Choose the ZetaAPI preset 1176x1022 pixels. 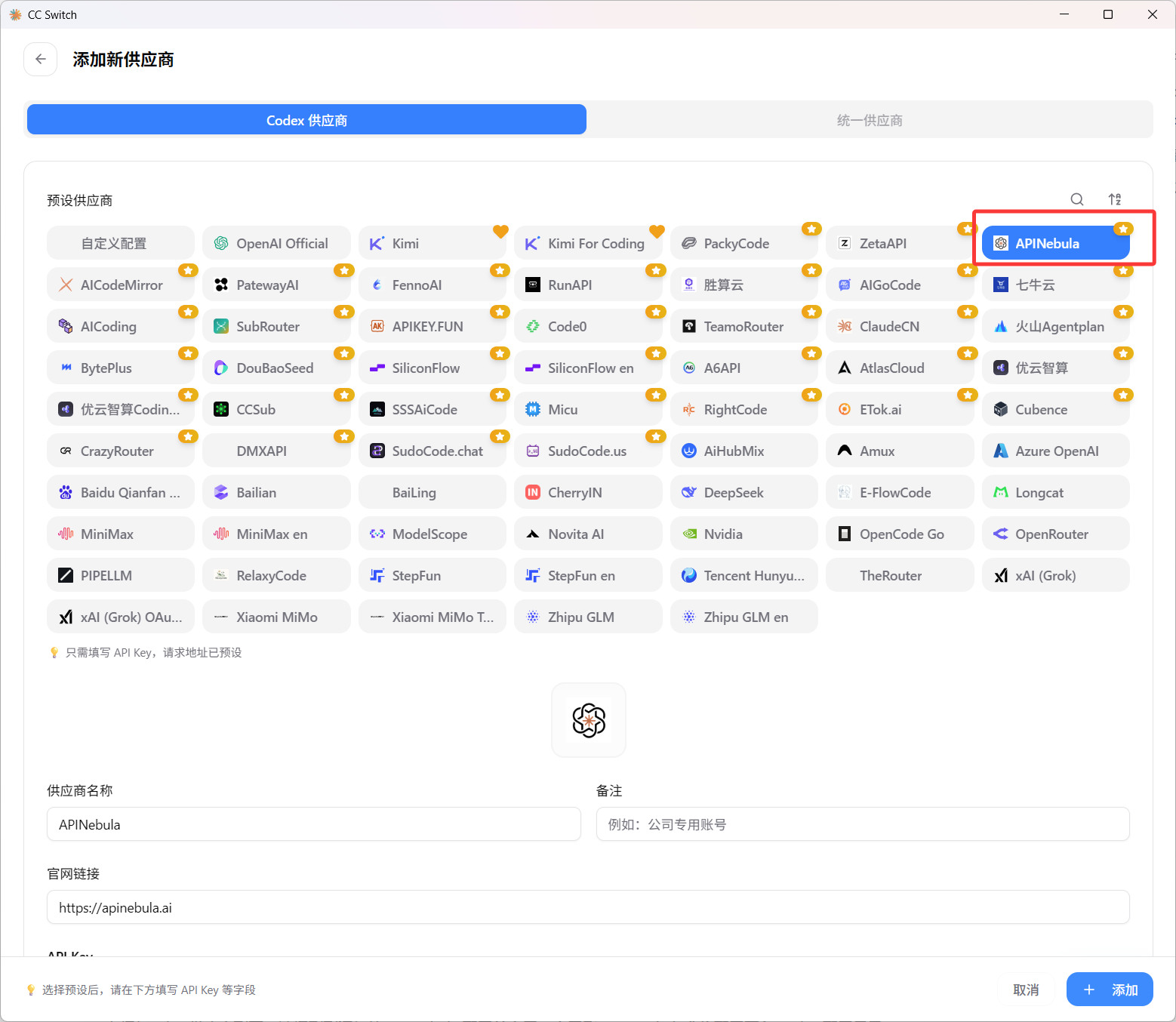(900, 243)
